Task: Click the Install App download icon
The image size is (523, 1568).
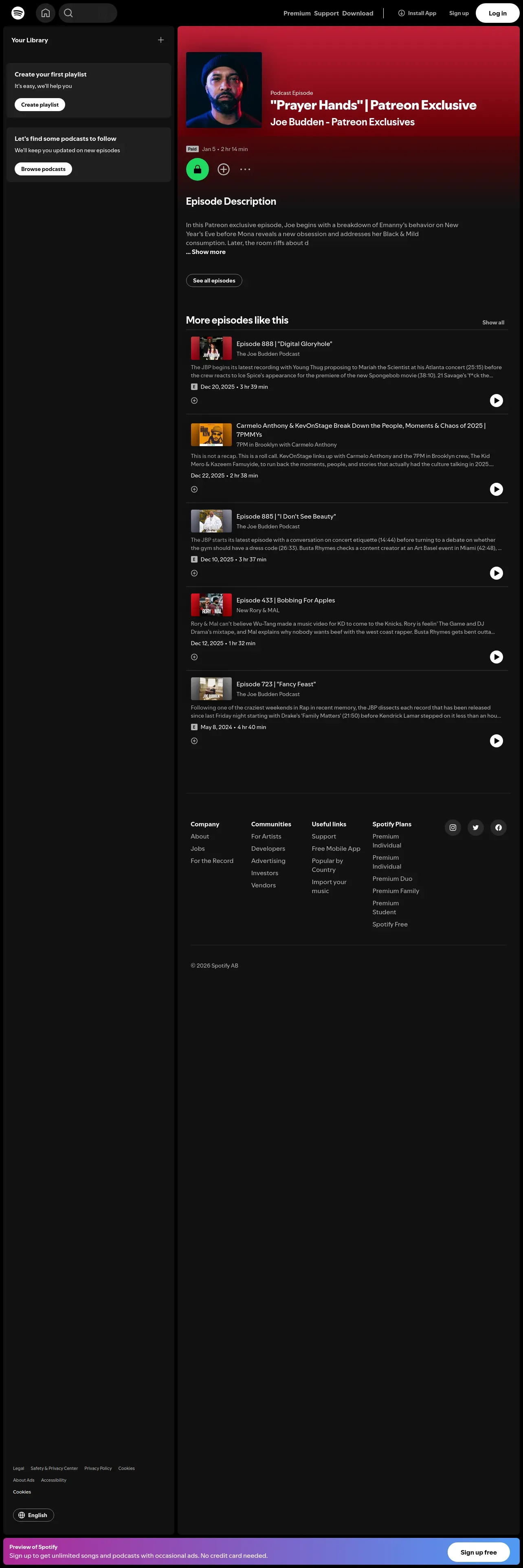Action: click(401, 13)
